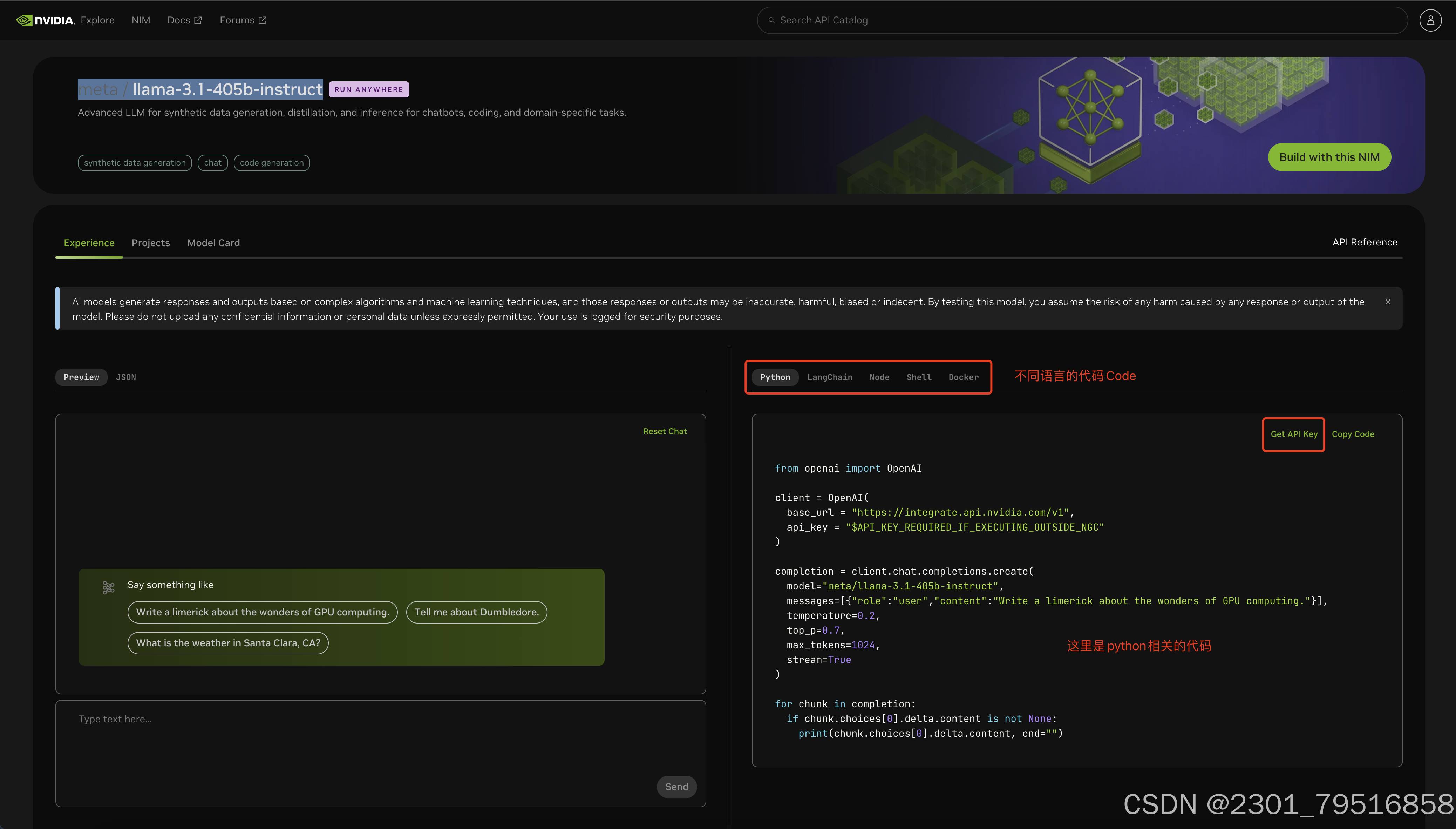Viewport: 1456px width, 829px height.
Task: Click Get API Key
Action: click(1294, 434)
